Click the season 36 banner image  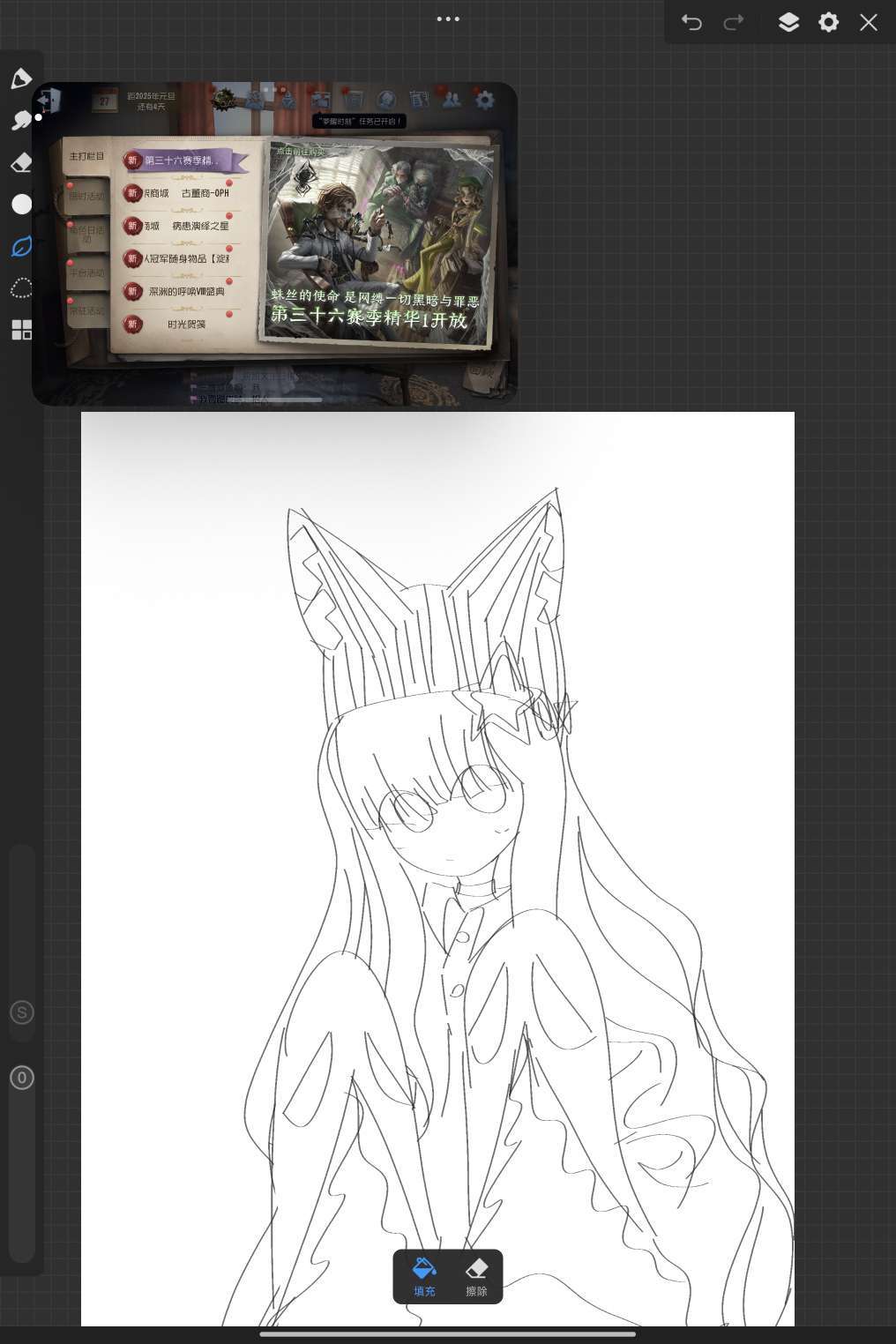tap(377, 243)
